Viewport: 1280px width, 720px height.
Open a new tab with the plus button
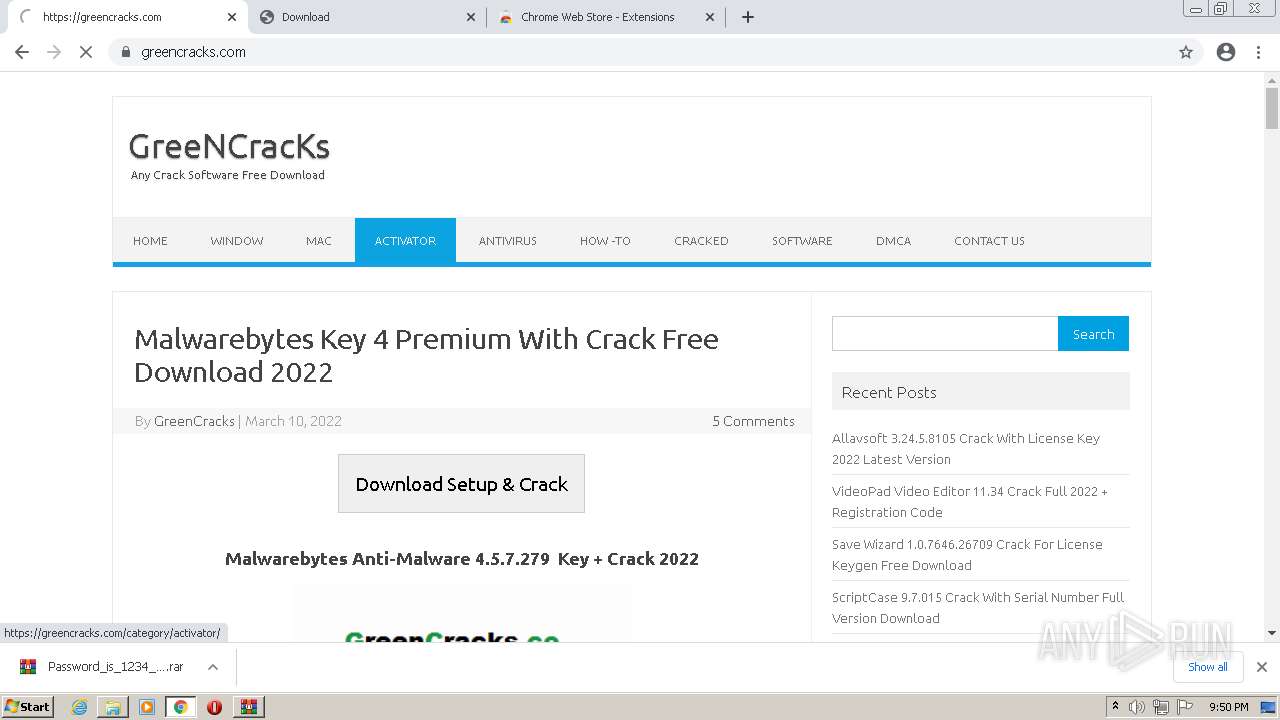[x=748, y=17]
